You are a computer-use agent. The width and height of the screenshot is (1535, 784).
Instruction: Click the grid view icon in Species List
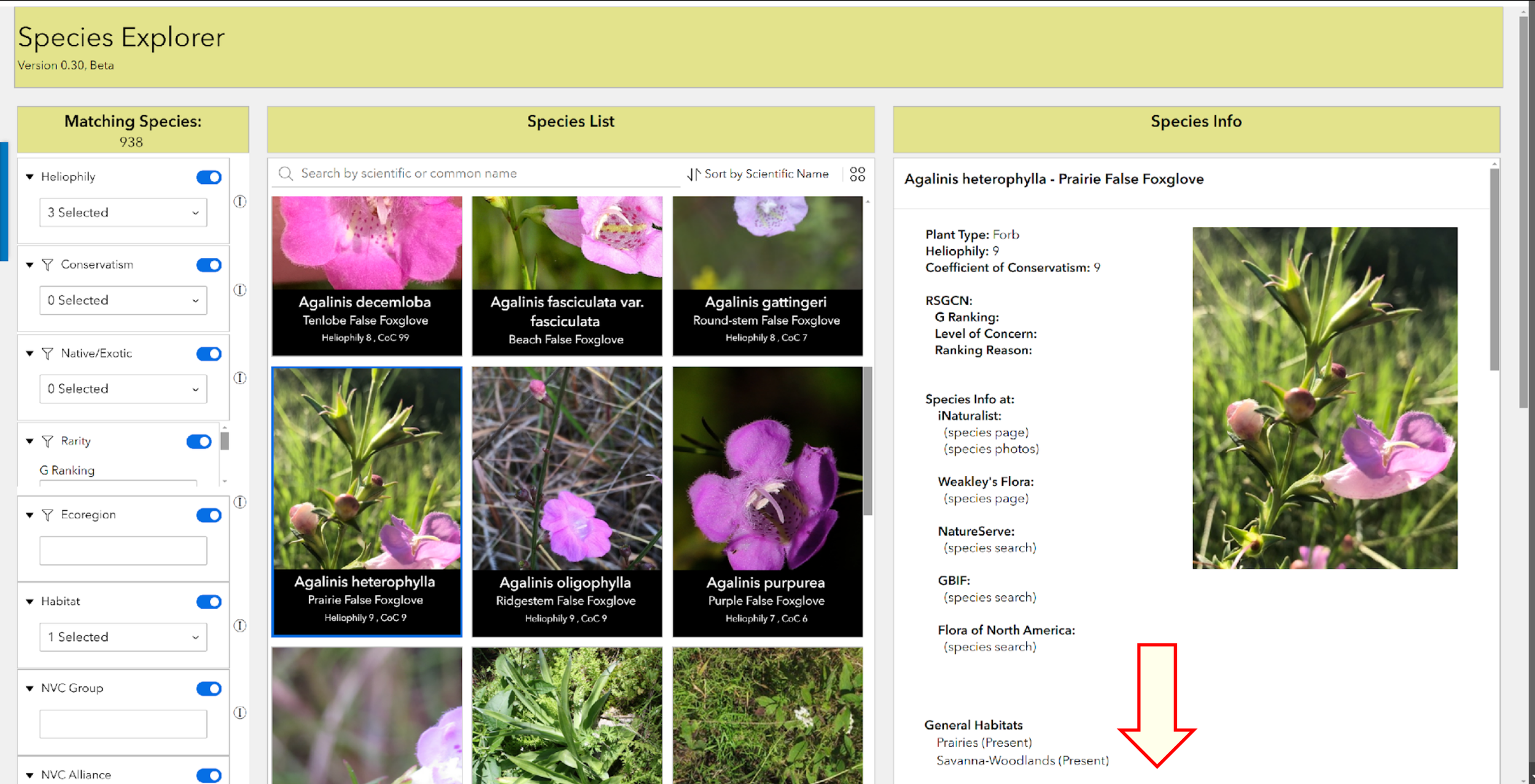click(857, 174)
